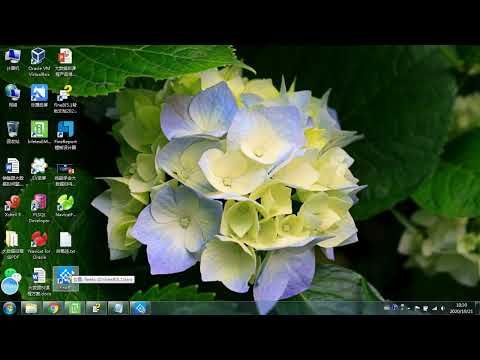Open the folder icon on desktop

13,245
